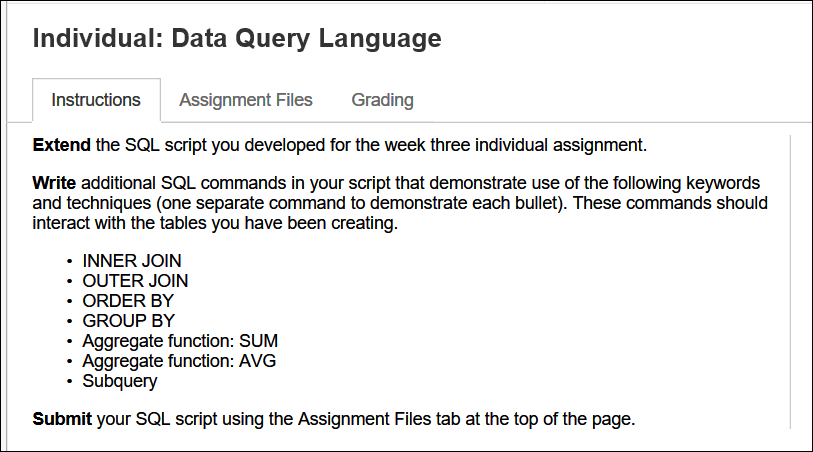Image resolution: width=813 pixels, height=452 pixels.
Task: Click the Subquery bullet item
Action: pyautogui.click(x=120, y=381)
